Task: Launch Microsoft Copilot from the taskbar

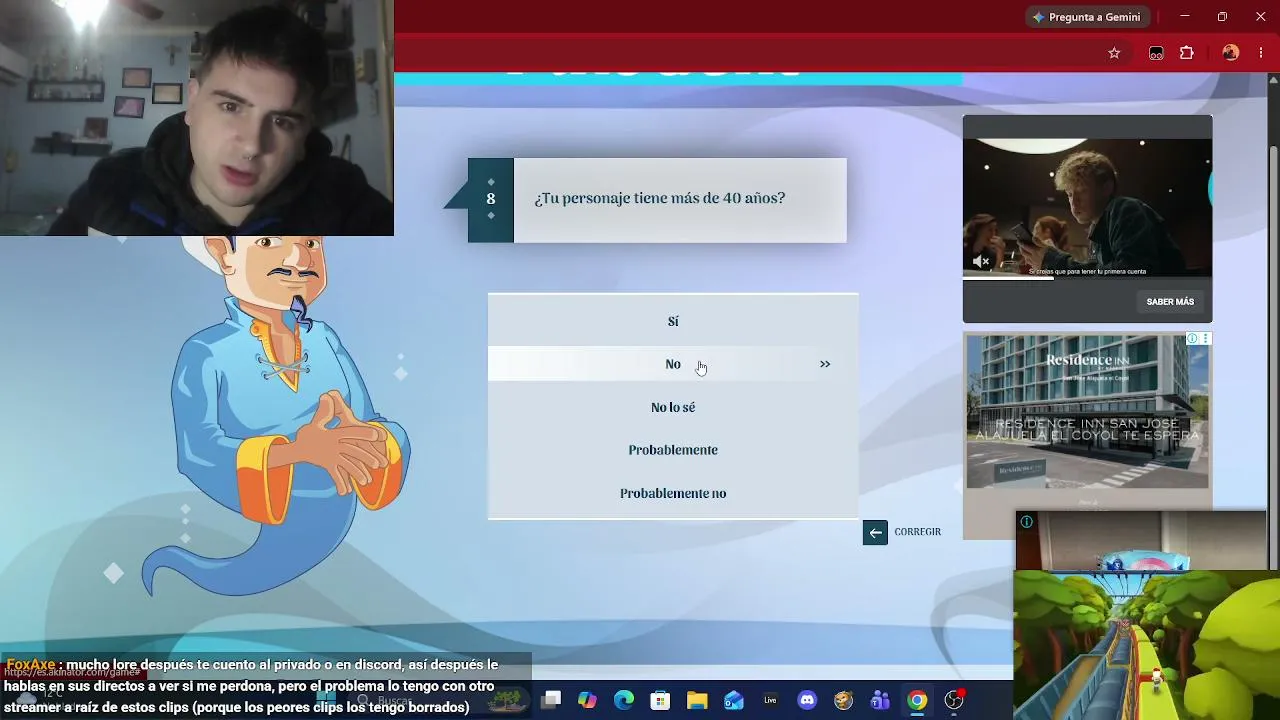Action: (588, 700)
